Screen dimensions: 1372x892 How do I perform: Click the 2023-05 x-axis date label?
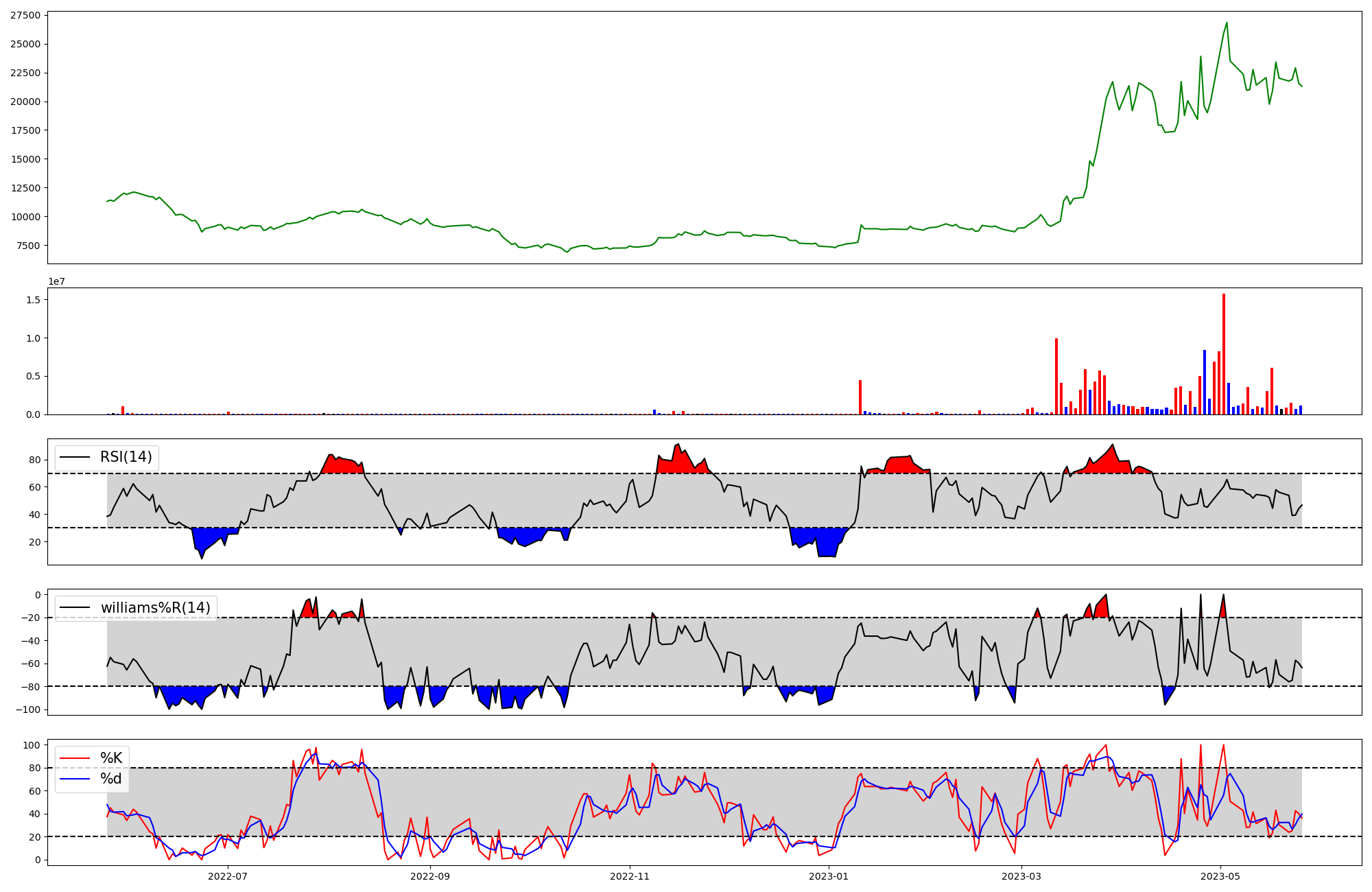tap(1221, 876)
